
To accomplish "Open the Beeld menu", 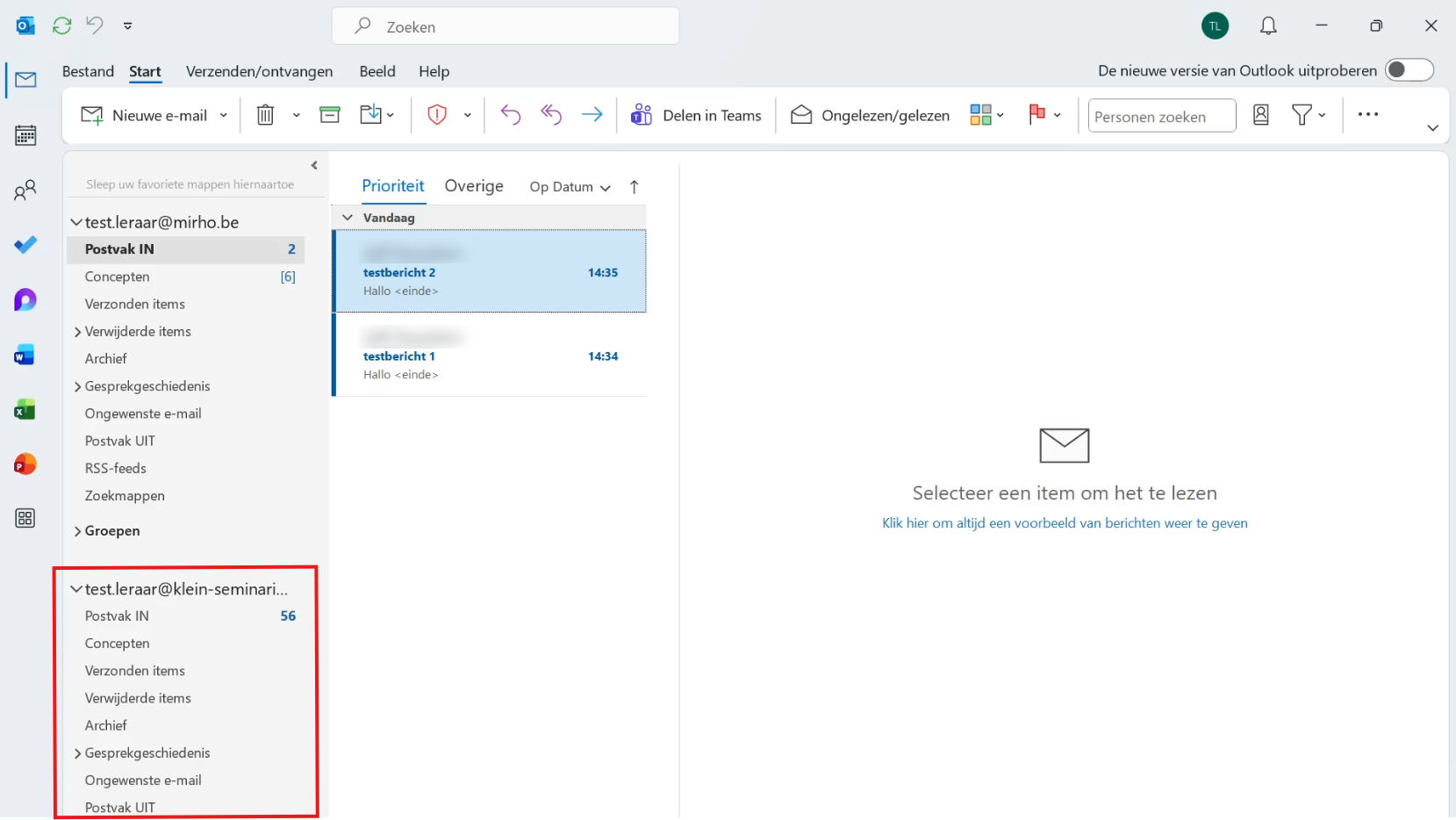I will tap(377, 71).
